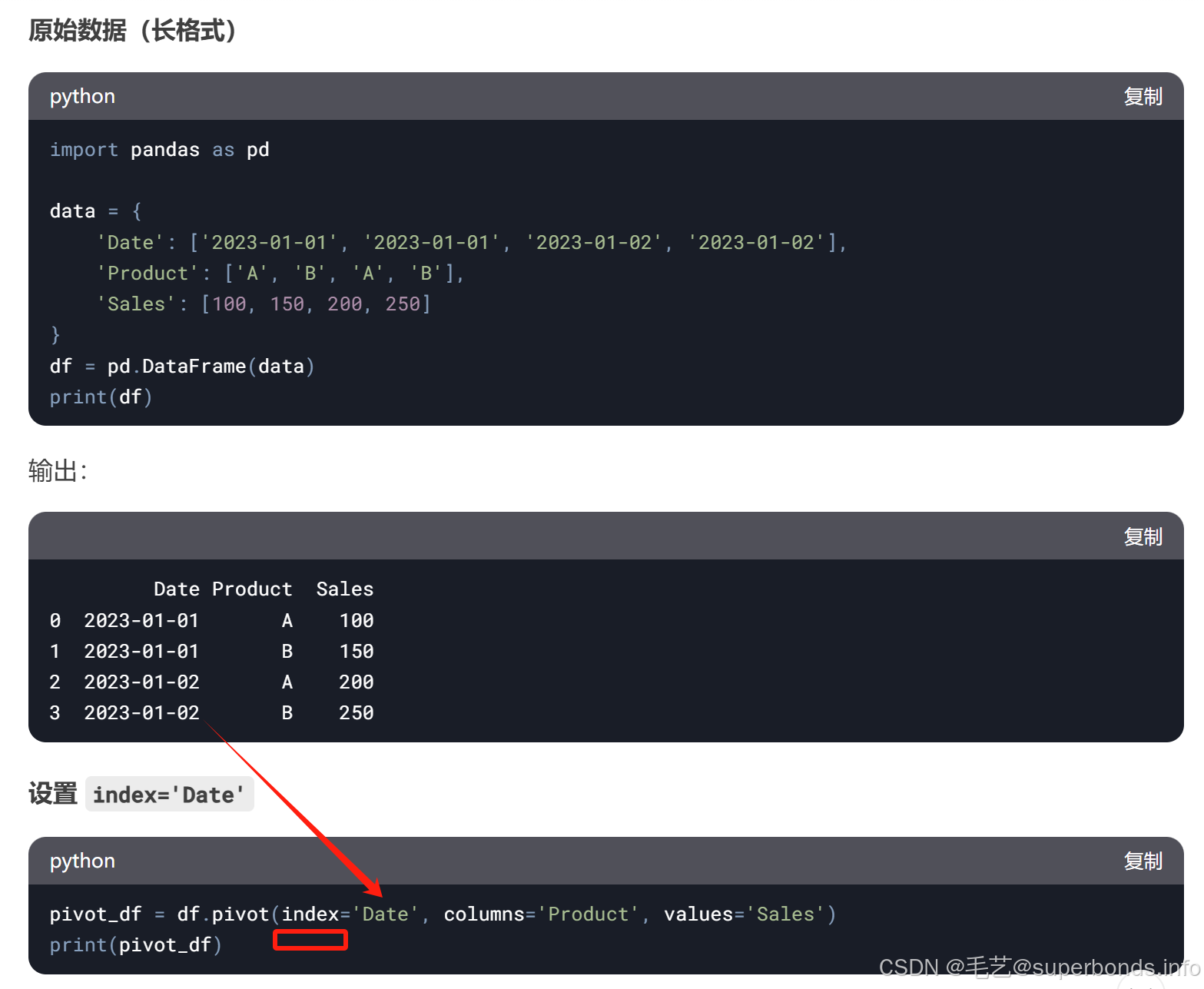Viewport: 1204px width, 989px height.
Task: Copy the first python code block
Action: [x=1143, y=96]
